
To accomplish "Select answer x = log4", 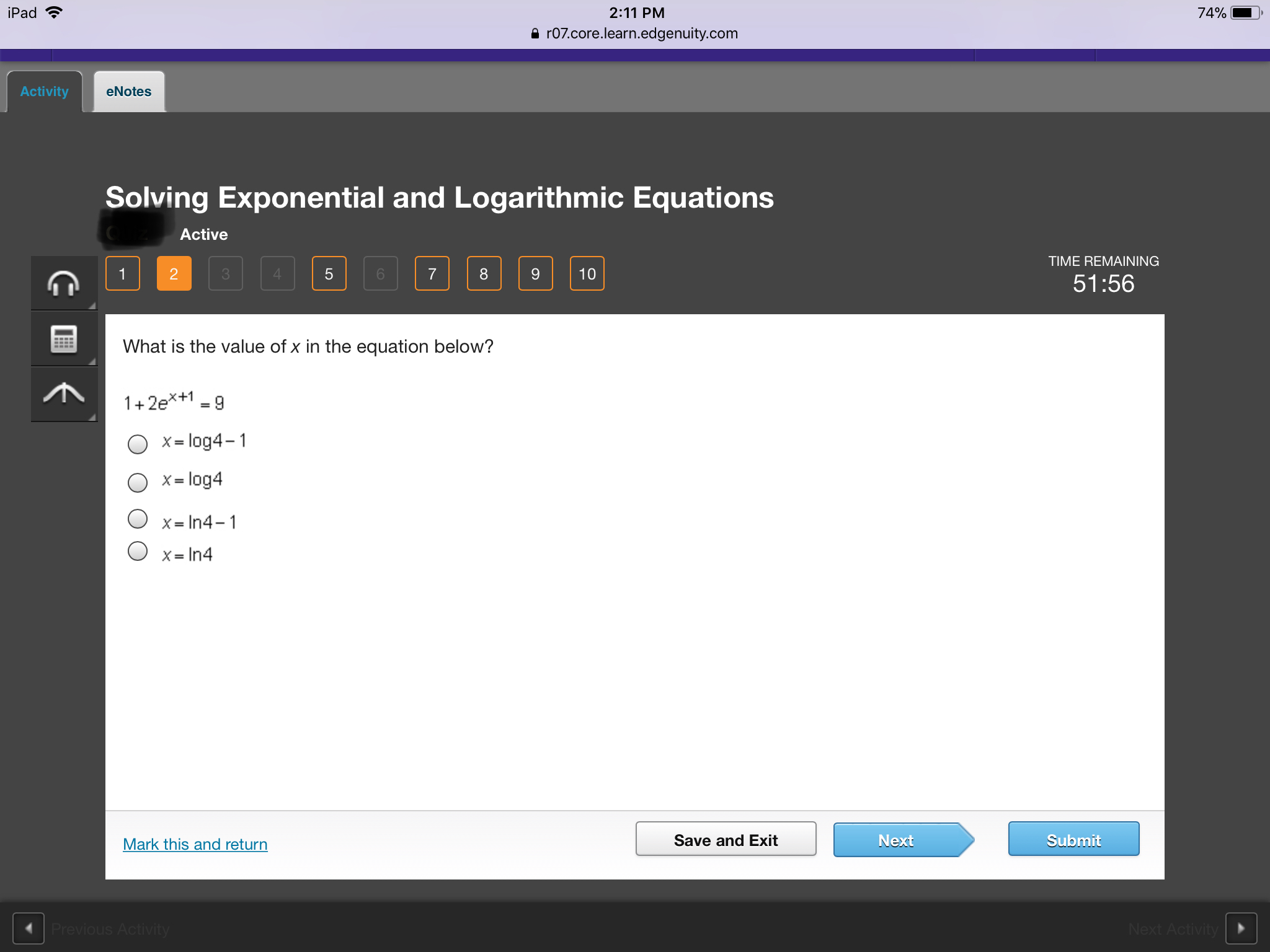I will (x=137, y=482).
